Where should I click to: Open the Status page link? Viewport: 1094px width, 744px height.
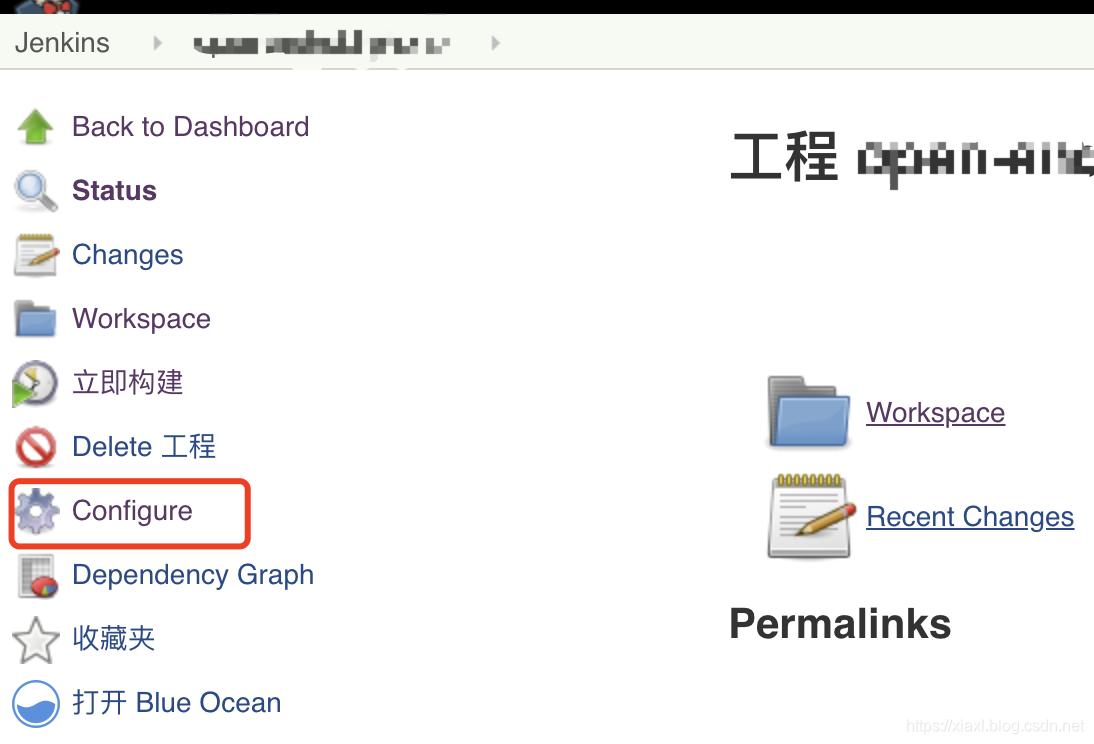pyautogui.click(x=114, y=191)
